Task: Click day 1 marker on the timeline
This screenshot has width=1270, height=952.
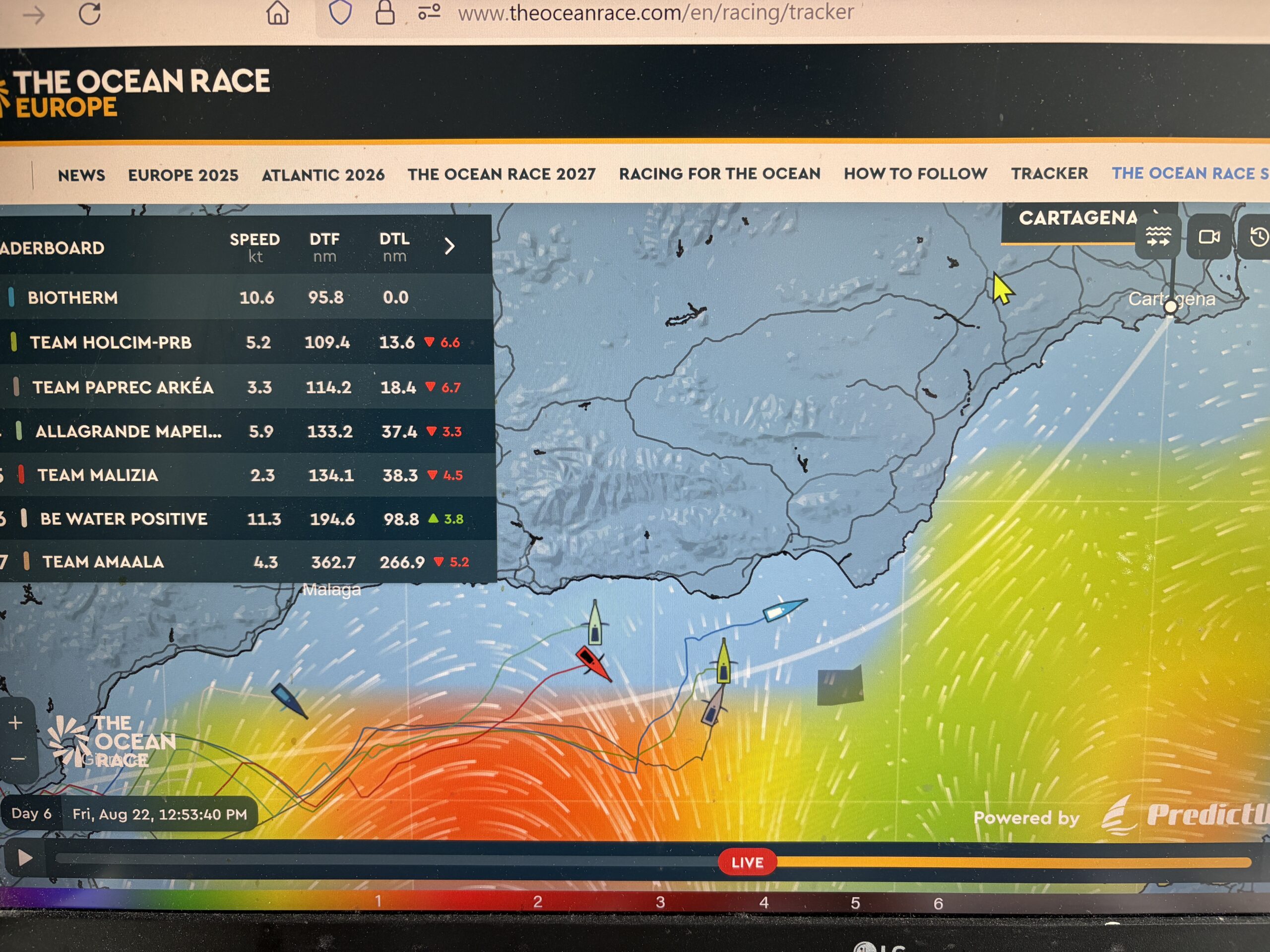Action: pyautogui.click(x=378, y=901)
